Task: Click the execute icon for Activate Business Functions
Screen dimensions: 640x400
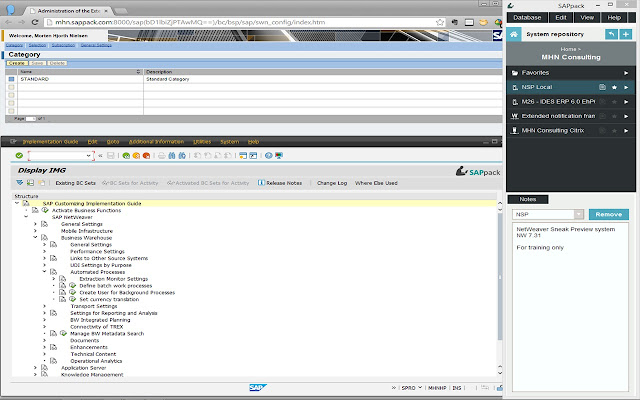Action: point(45,210)
